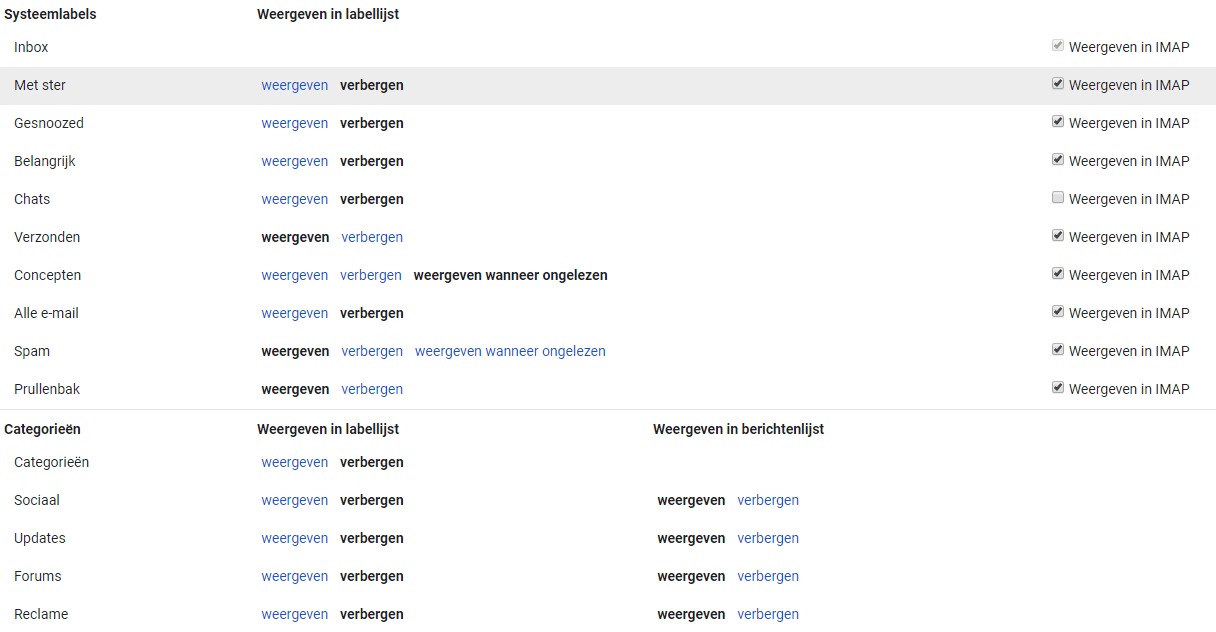Show Belangrijk label in list
1216x632 pixels.
(x=295, y=161)
